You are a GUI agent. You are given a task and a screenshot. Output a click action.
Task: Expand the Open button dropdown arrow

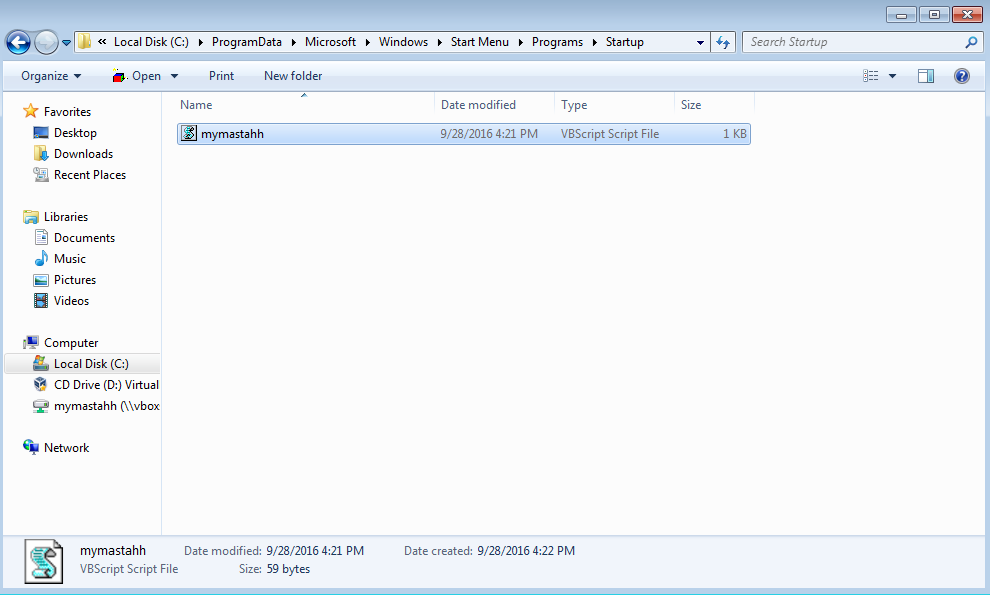[x=175, y=76]
